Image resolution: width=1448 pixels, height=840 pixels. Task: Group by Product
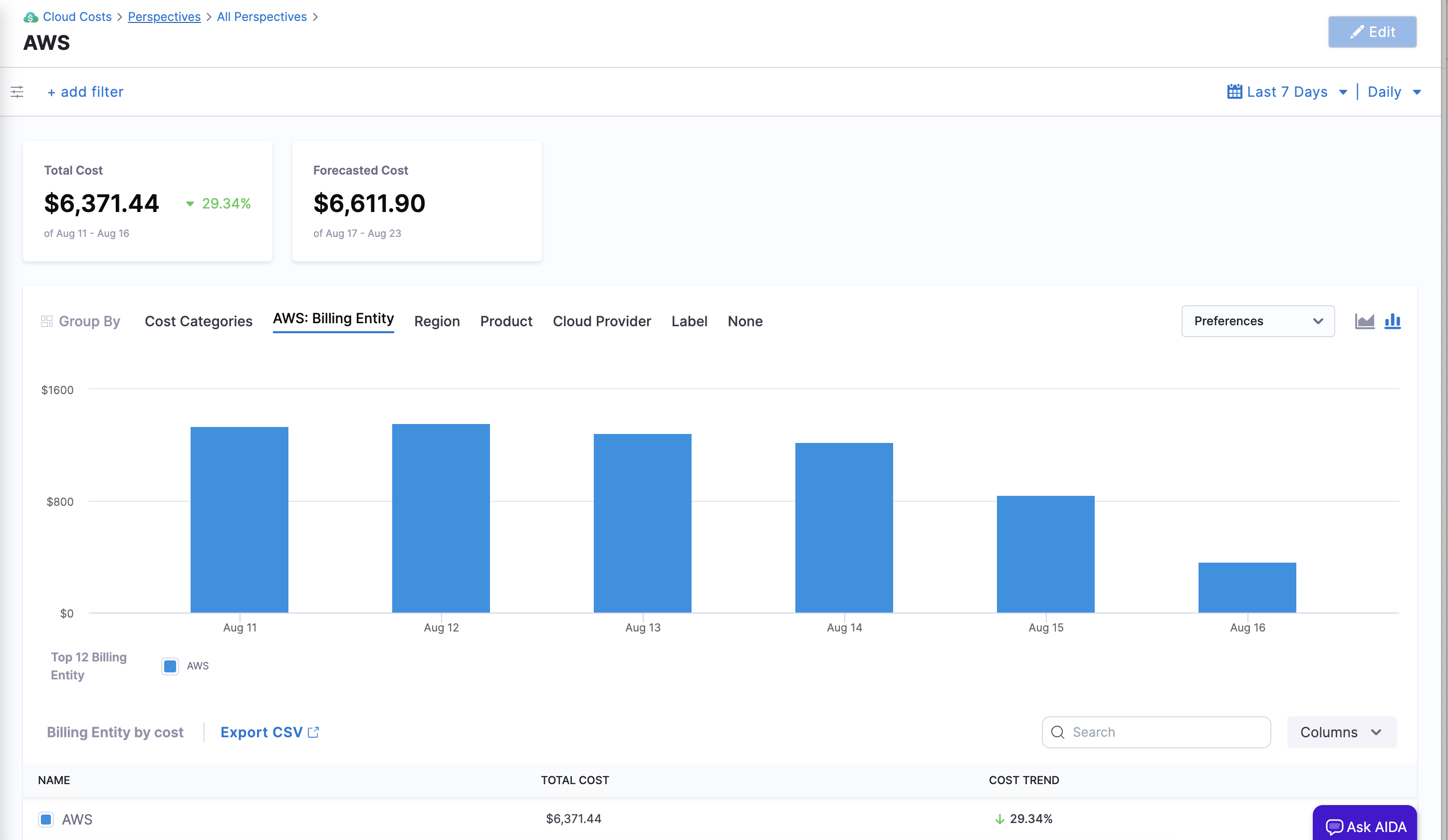[x=506, y=321]
